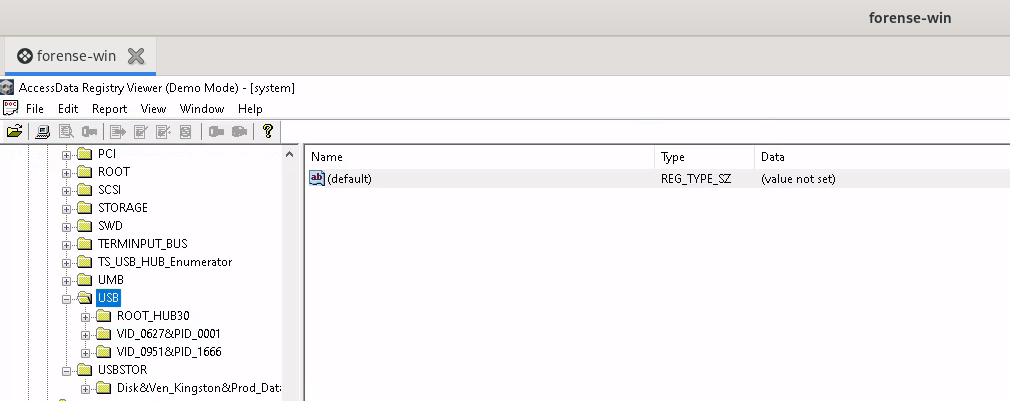Click the document with checkmark toolbar icon
The image size is (1010, 401).
pos(141,132)
